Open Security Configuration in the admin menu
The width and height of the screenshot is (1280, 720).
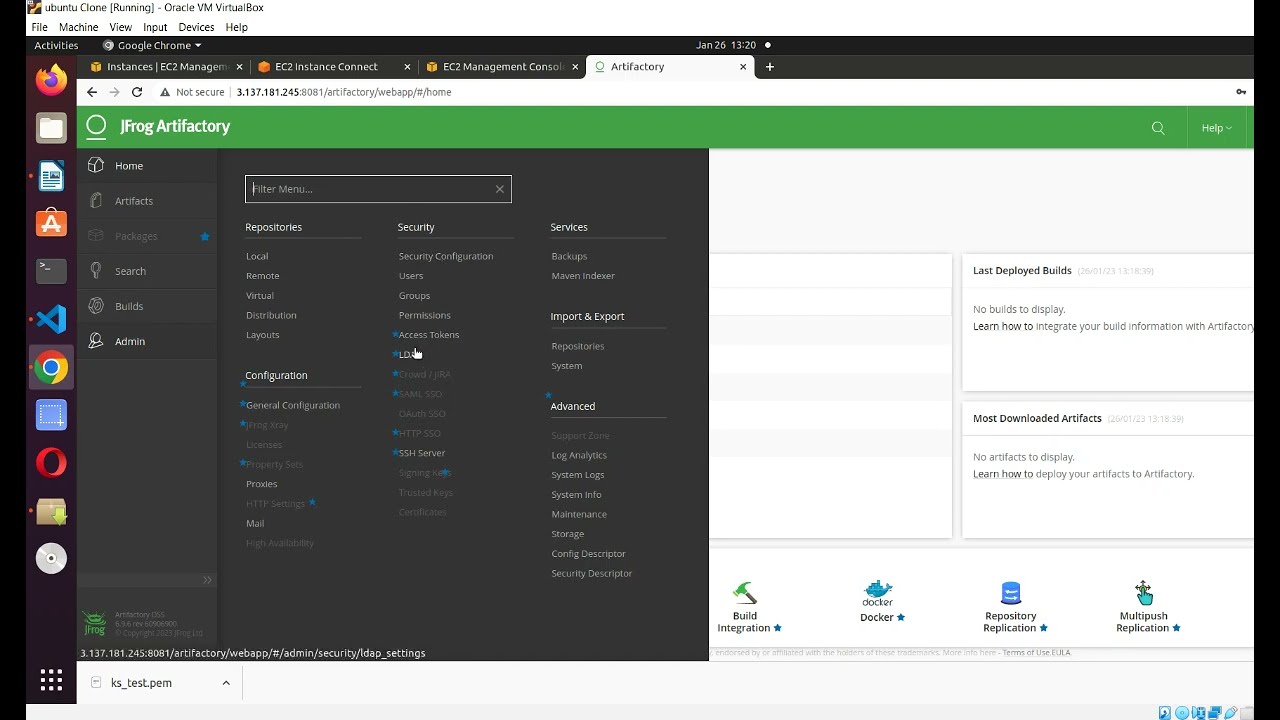[446, 256]
